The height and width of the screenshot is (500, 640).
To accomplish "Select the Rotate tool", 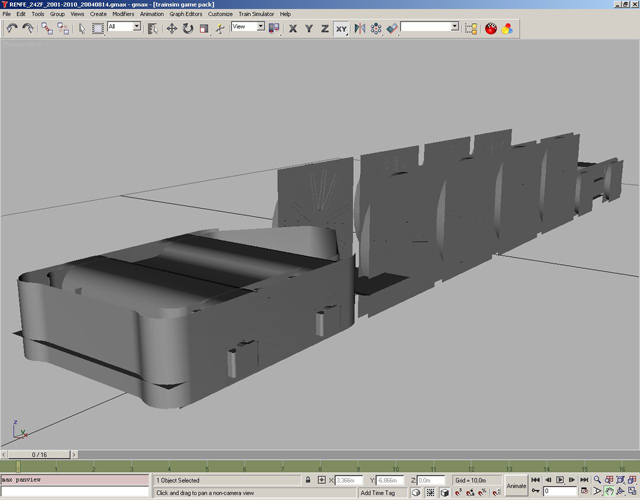I will click(187, 28).
